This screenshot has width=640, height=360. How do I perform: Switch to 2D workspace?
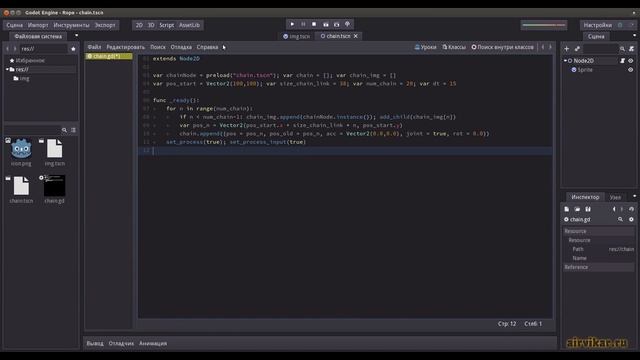[x=139, y=25]
